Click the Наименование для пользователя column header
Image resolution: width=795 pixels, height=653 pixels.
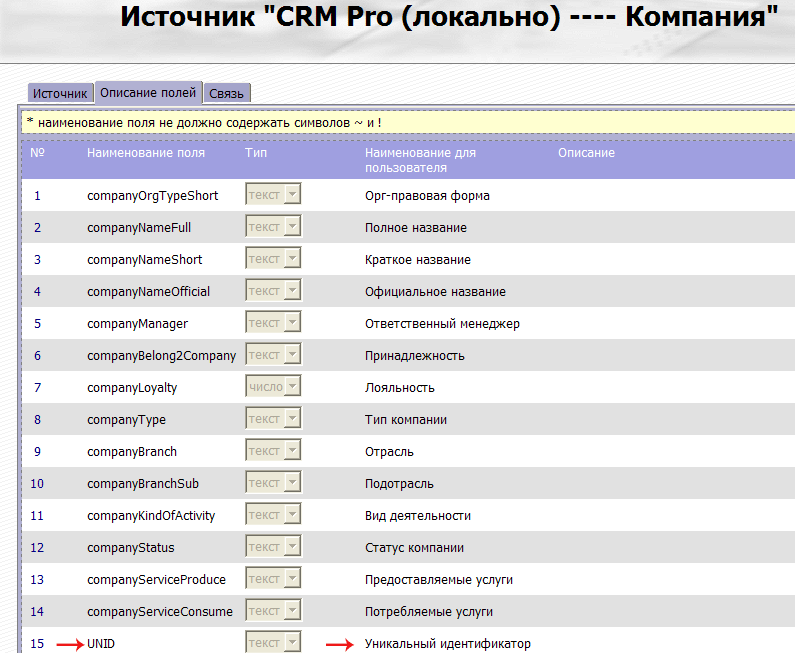coord(421,160)
